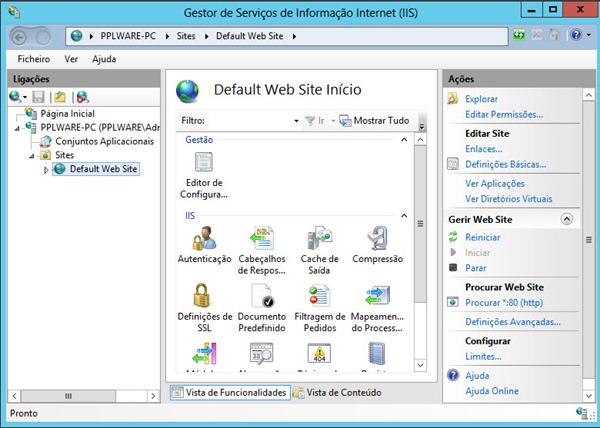The height and width of the screenshot is (428, 600).
Task: Click Procurar *:80 (http) link
Action: click(x=504, y=303)
